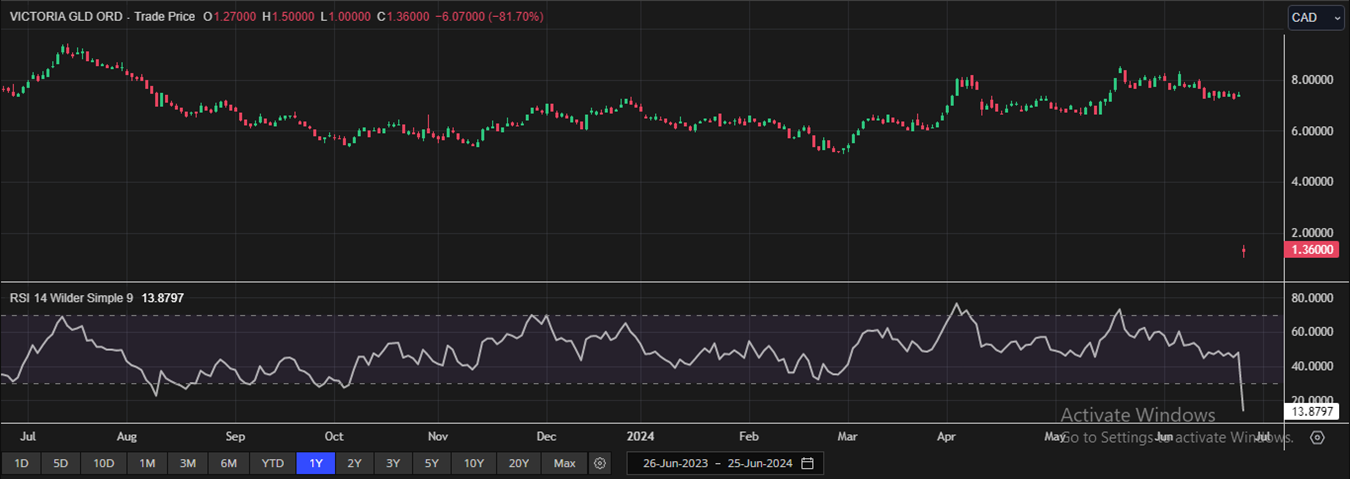The image size is (1350, 479).
Task: Click the red 1.36000 price tag
Action: [x=1313, y=250]
